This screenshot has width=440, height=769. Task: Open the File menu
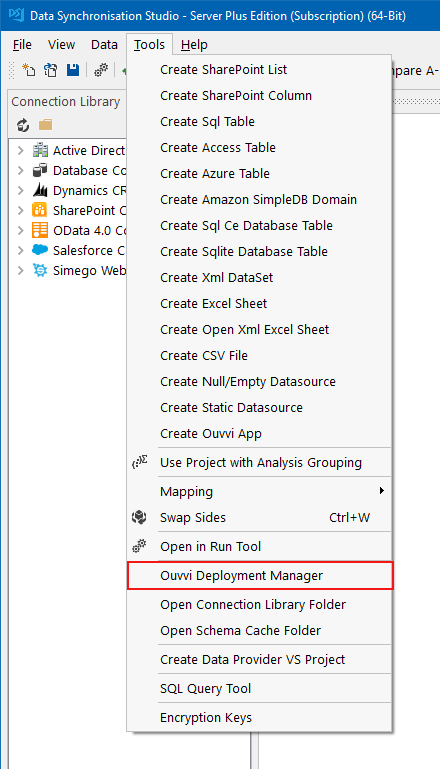point(22,45)
